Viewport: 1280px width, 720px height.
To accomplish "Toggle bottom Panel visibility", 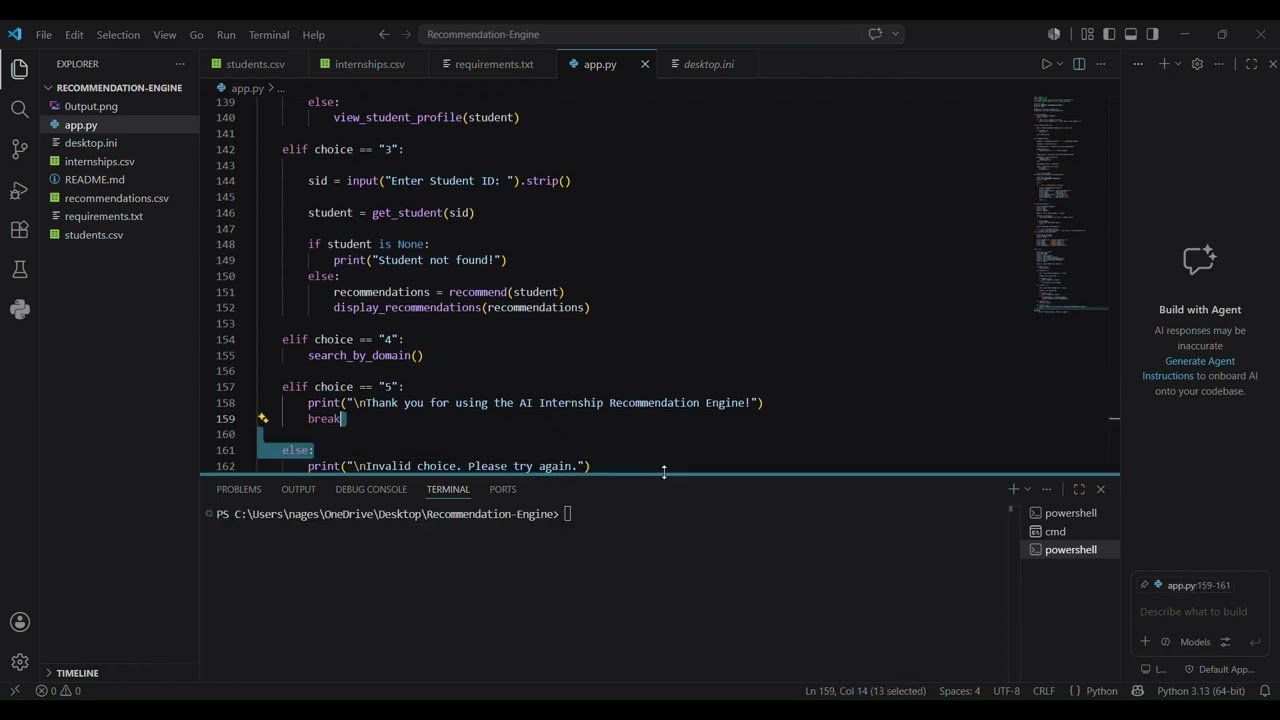I will 1131,34.
